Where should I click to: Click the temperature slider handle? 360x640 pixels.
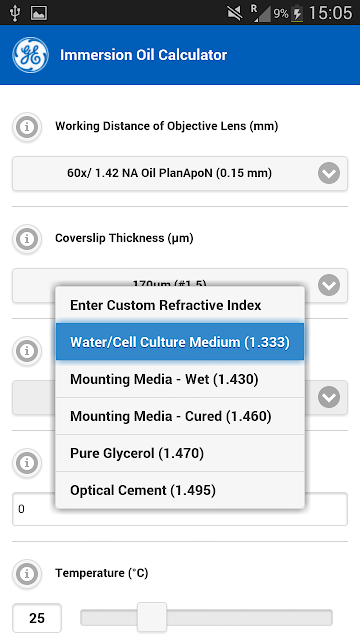pyautogui.click(x=152, y=617)
